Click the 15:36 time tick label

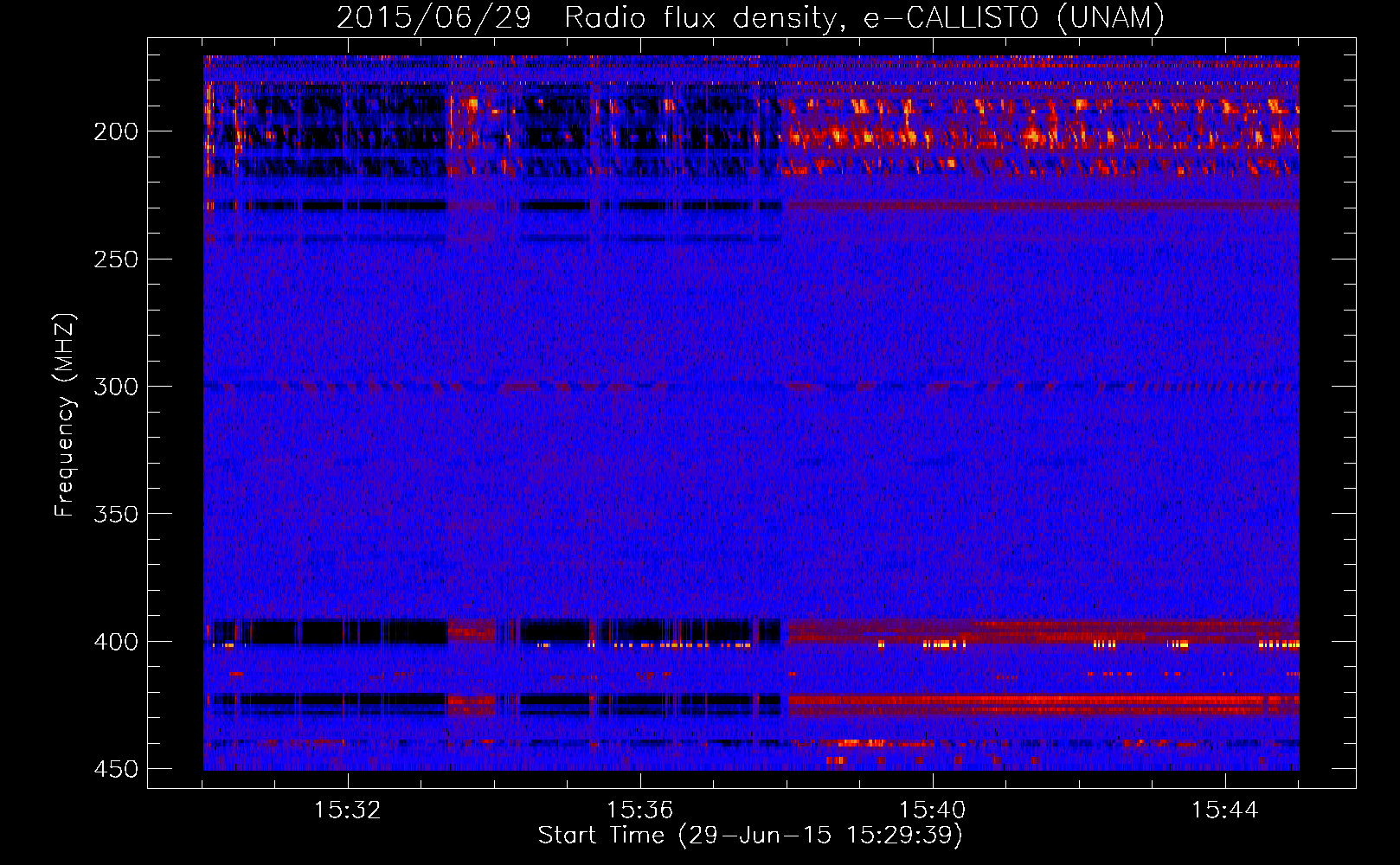coord(639,811)
